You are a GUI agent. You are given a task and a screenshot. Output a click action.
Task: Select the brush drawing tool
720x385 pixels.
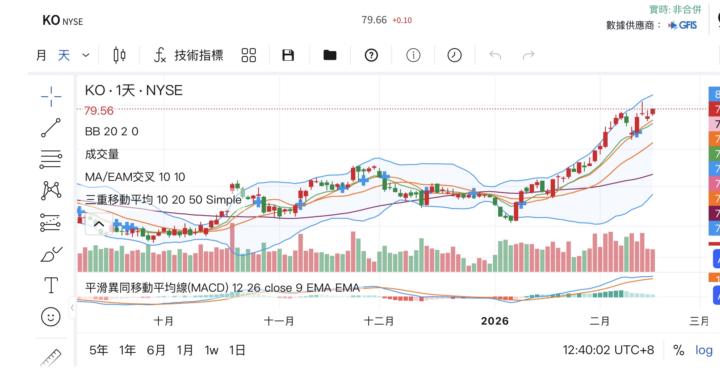click(x=51, y=254)
